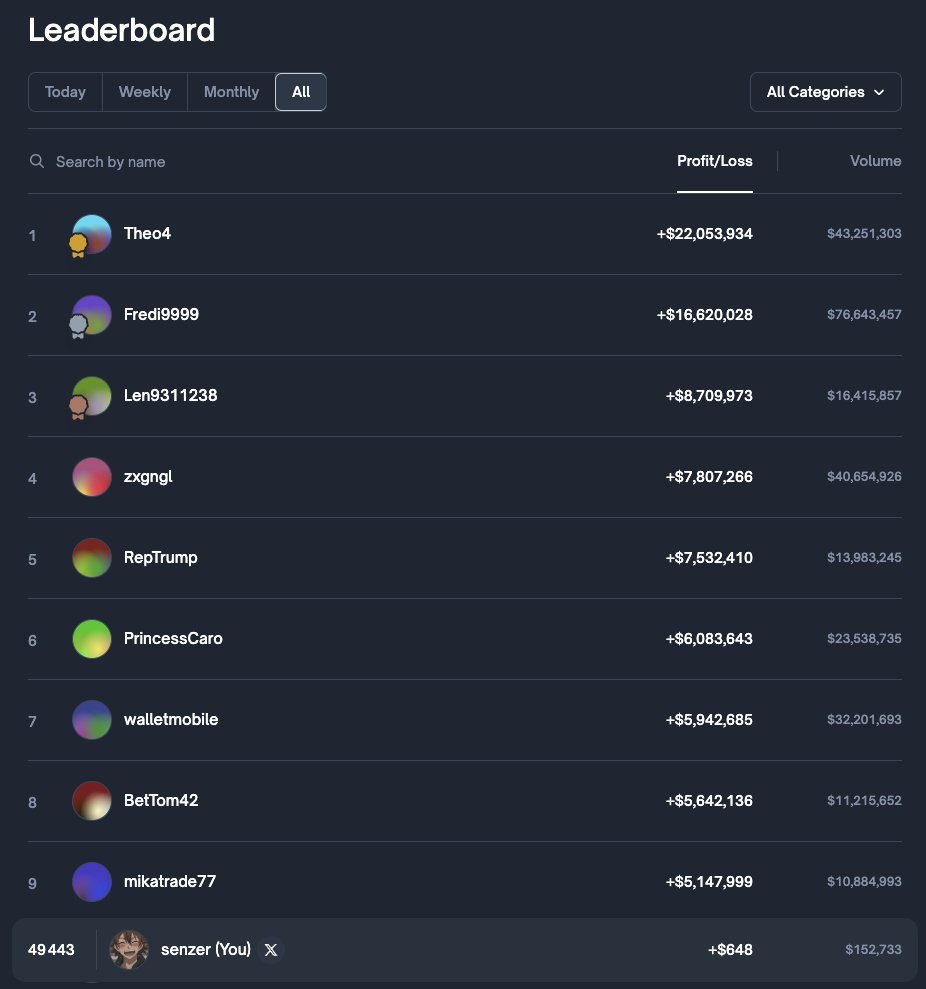
Task: Click the magnifying glass search icon
Action: point(37,161)
